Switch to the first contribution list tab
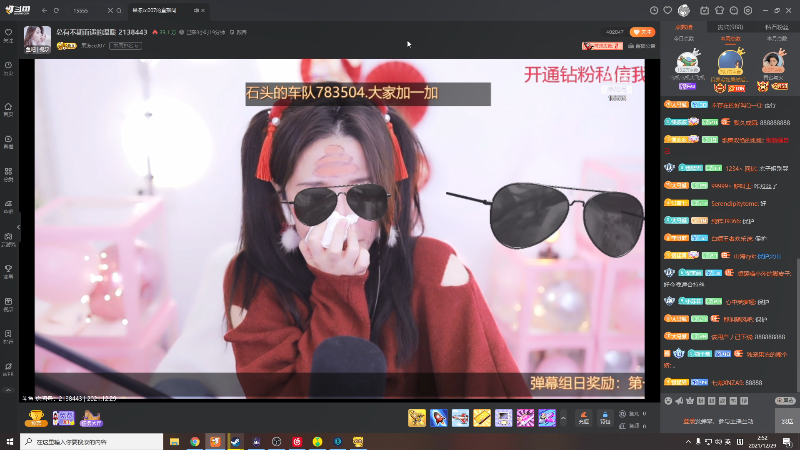 (x=684, y=27)
